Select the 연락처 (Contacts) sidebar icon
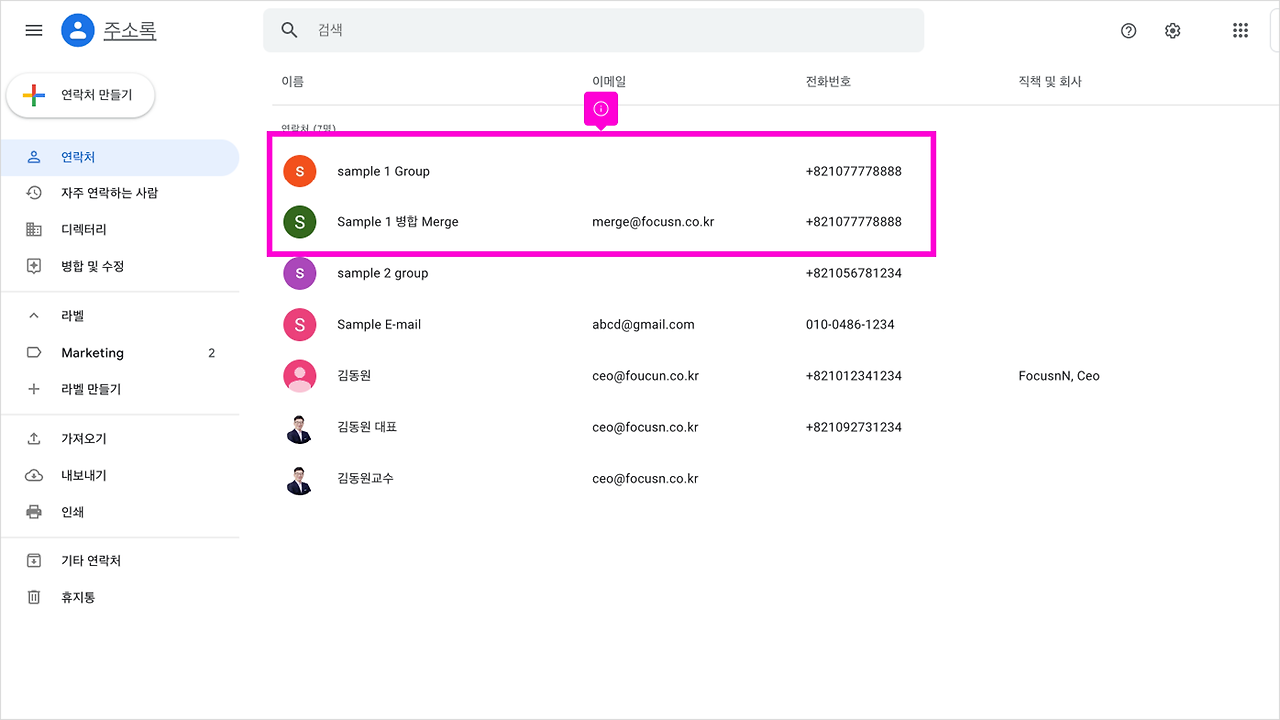The width and height of the screenshot is (1280, 720). pos(33,157)
